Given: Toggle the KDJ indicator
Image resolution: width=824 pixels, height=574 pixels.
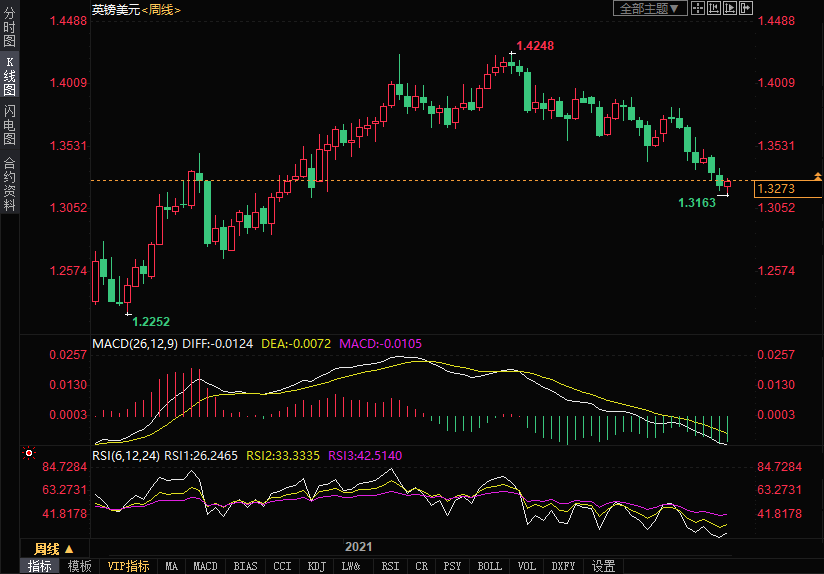Looking at the screenshot, I should click(x=316, y=566).
